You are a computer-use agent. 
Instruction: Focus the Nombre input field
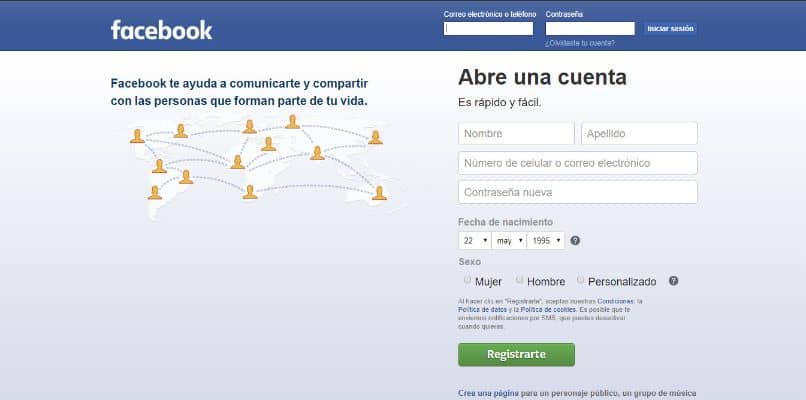pyautogui.click(x=516, y=133)
